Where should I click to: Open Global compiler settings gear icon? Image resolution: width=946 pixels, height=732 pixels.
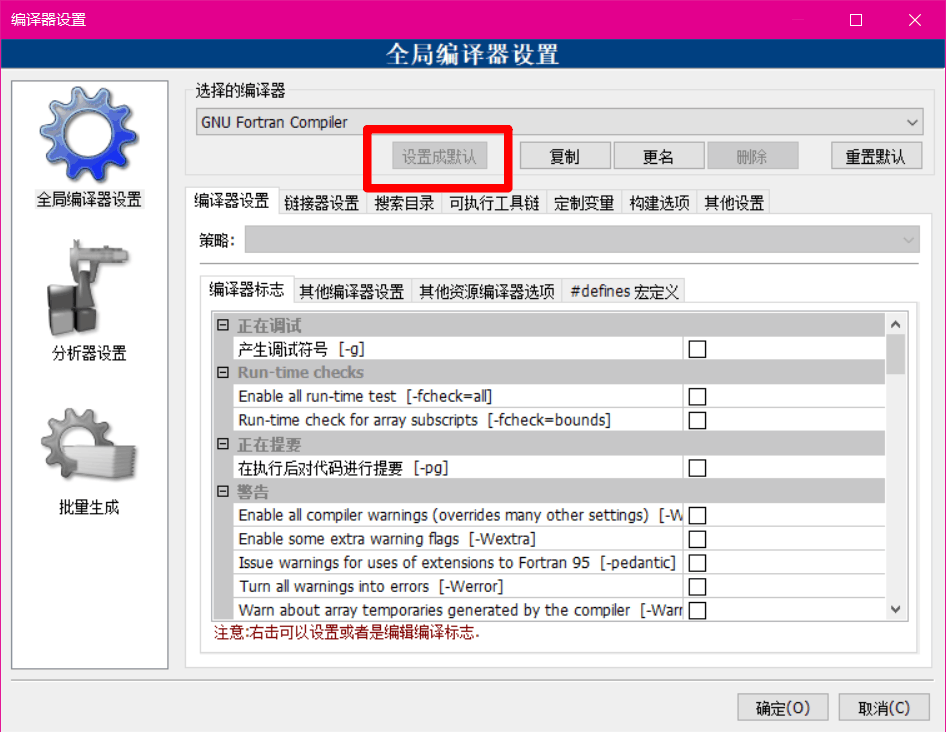[x=89, y=133]
